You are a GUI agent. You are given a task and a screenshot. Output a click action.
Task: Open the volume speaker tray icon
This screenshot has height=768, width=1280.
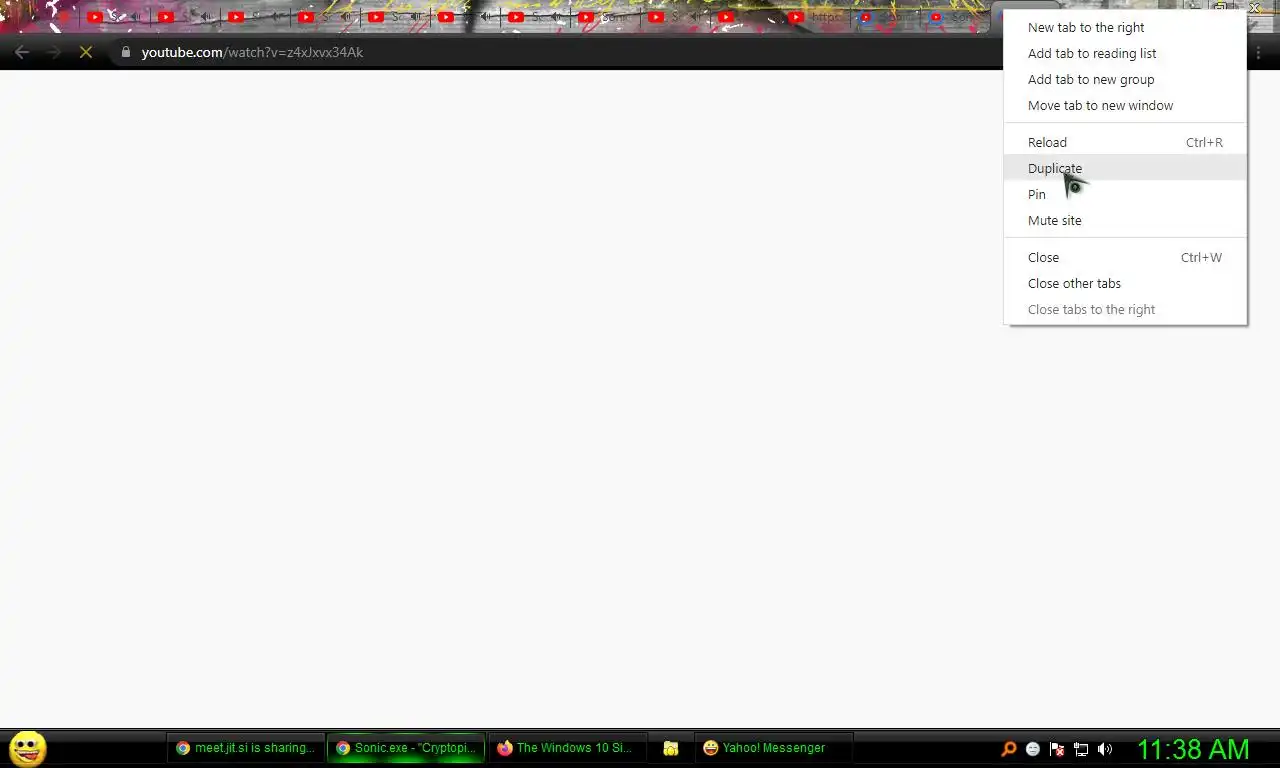tap(1105, 748)
